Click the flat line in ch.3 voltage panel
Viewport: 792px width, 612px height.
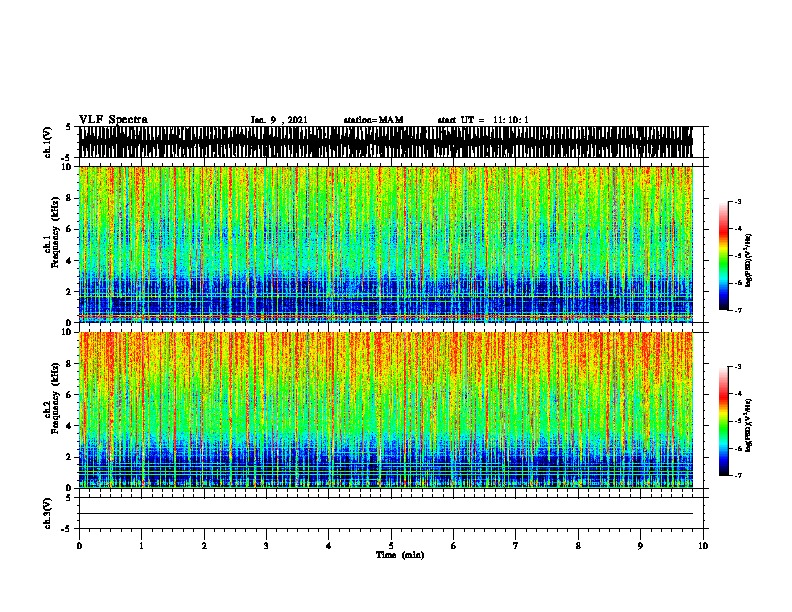[386, 514]
